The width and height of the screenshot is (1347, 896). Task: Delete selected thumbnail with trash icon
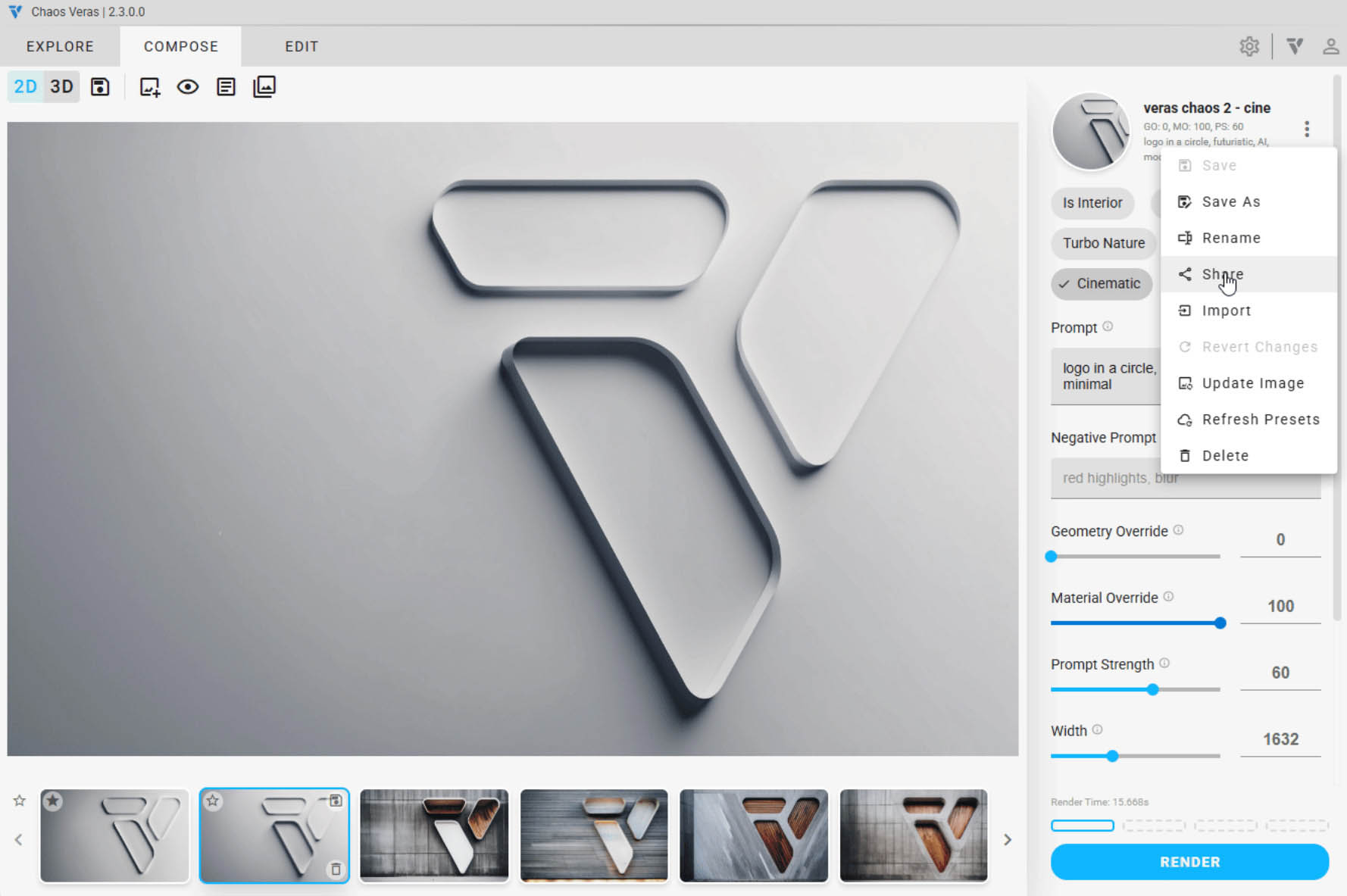point(336,869)
